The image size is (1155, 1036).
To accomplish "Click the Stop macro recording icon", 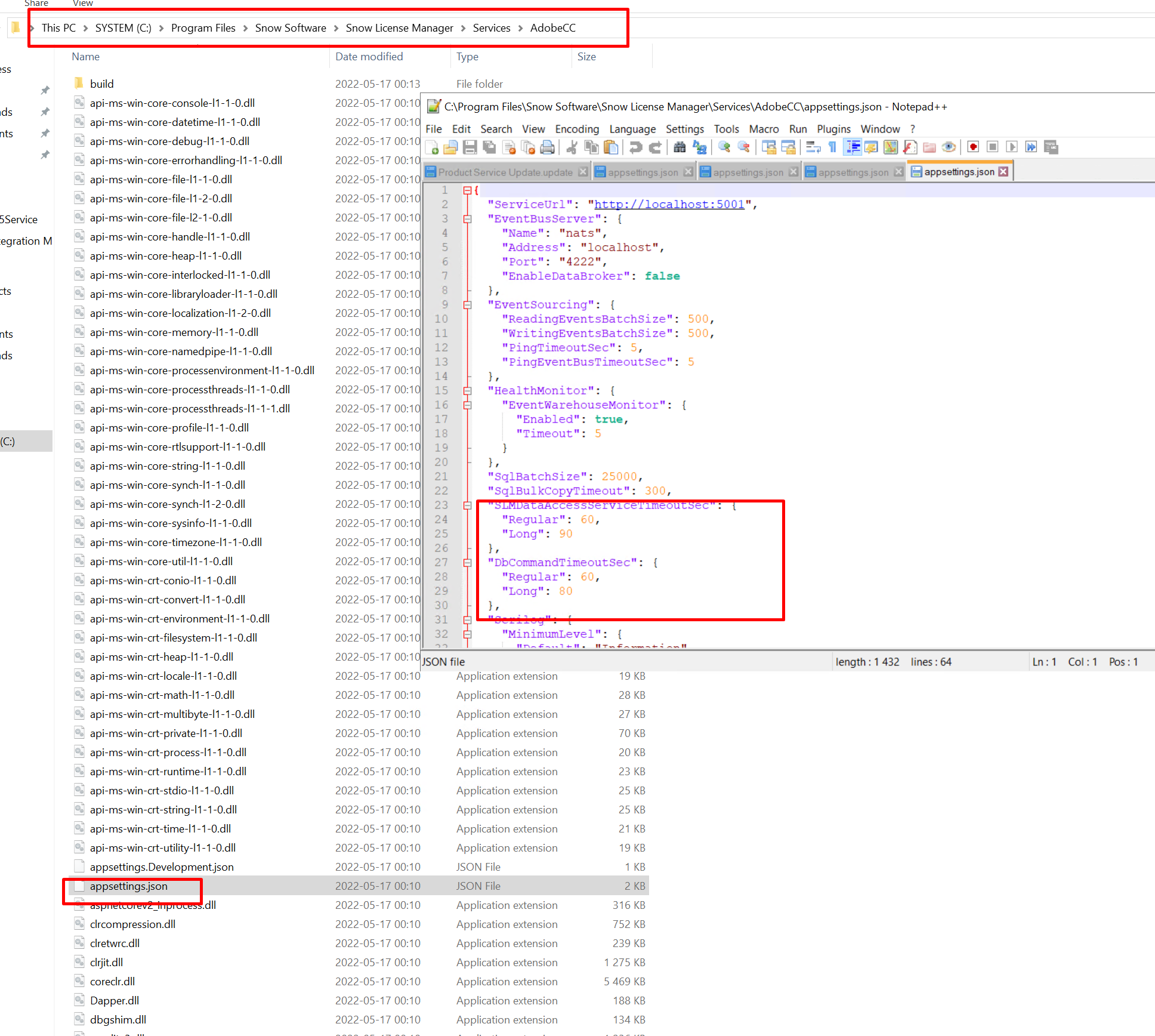I will click(x=993, y=147).
